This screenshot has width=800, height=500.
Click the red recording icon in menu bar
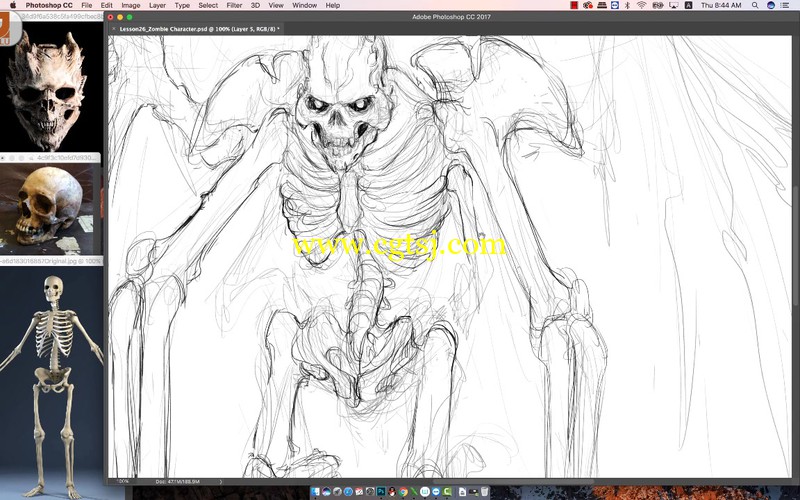pos(574,5)
